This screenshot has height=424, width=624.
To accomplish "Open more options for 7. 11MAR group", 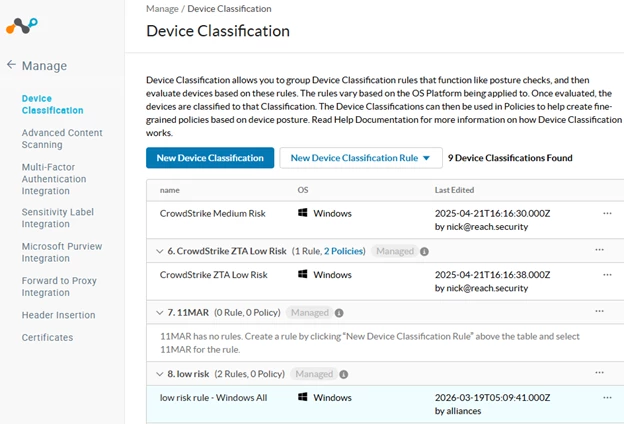I will pyautogui.click(x=599, y=311).
